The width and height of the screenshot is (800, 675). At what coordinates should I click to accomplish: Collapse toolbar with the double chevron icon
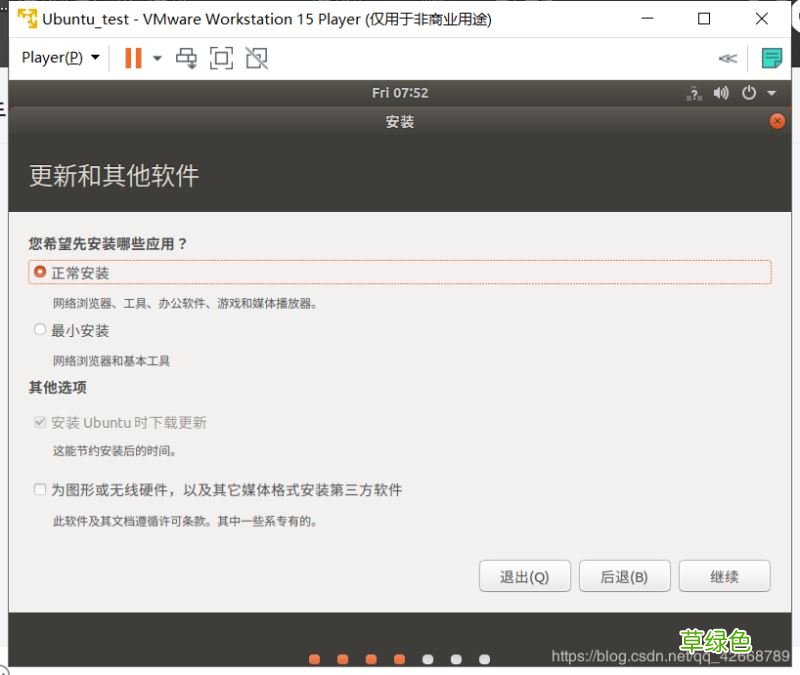[728, 59]
